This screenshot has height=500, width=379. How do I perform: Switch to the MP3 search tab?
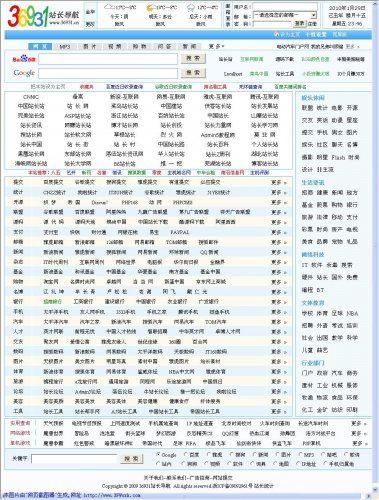(65, 46)
